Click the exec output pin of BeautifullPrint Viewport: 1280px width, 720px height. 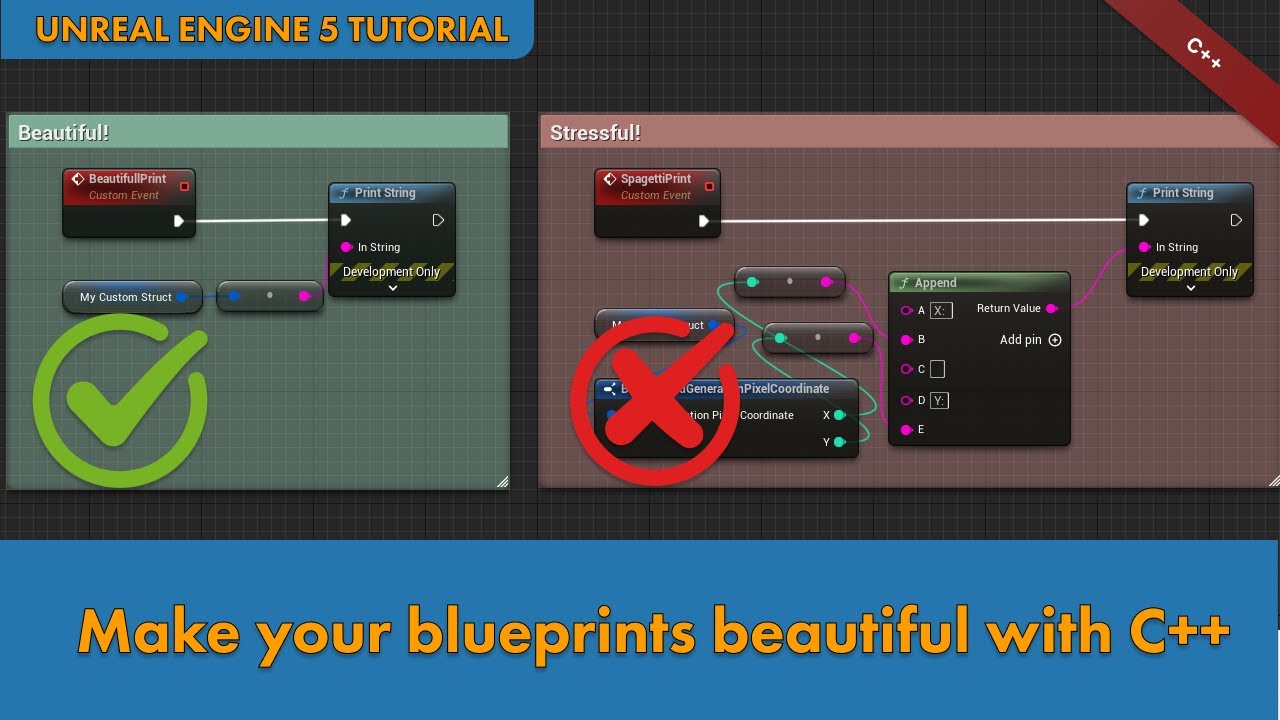(x=179, y=221)
